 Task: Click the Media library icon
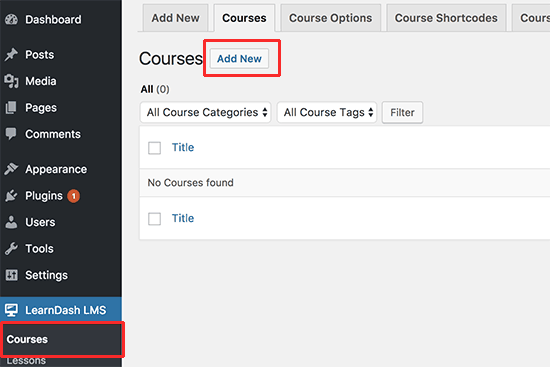point(11,81)
